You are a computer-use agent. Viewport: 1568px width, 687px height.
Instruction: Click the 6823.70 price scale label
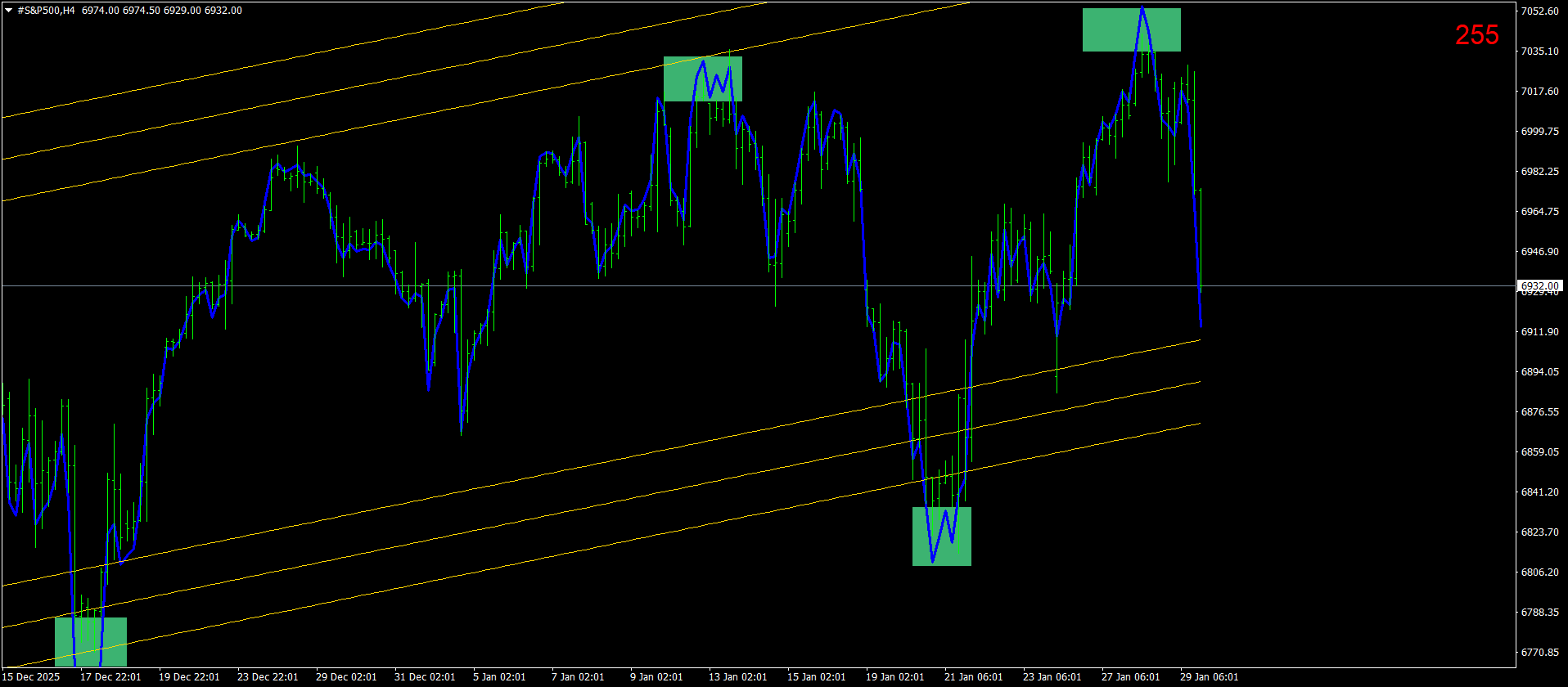pos(1539,532)
